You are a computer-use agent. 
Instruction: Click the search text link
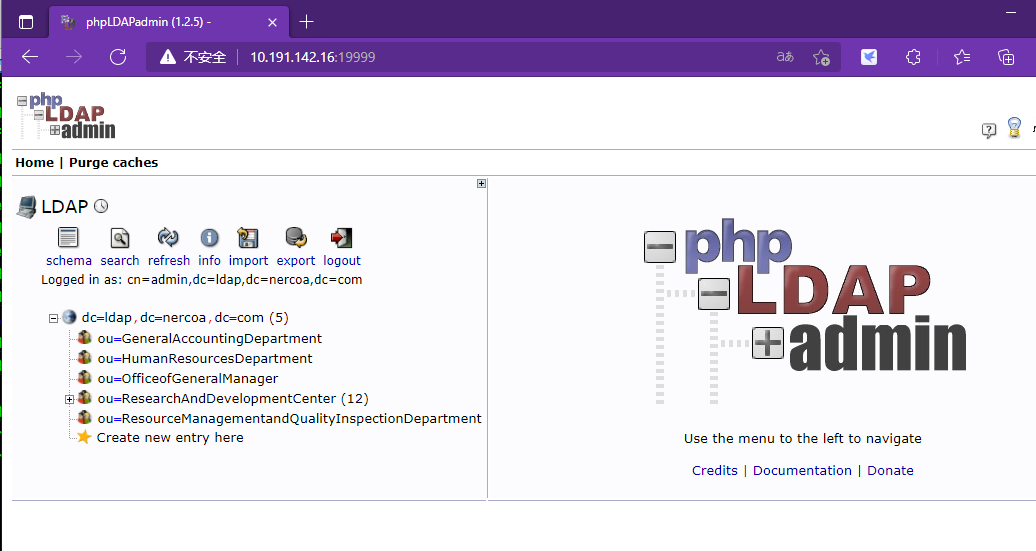(120, 260)
